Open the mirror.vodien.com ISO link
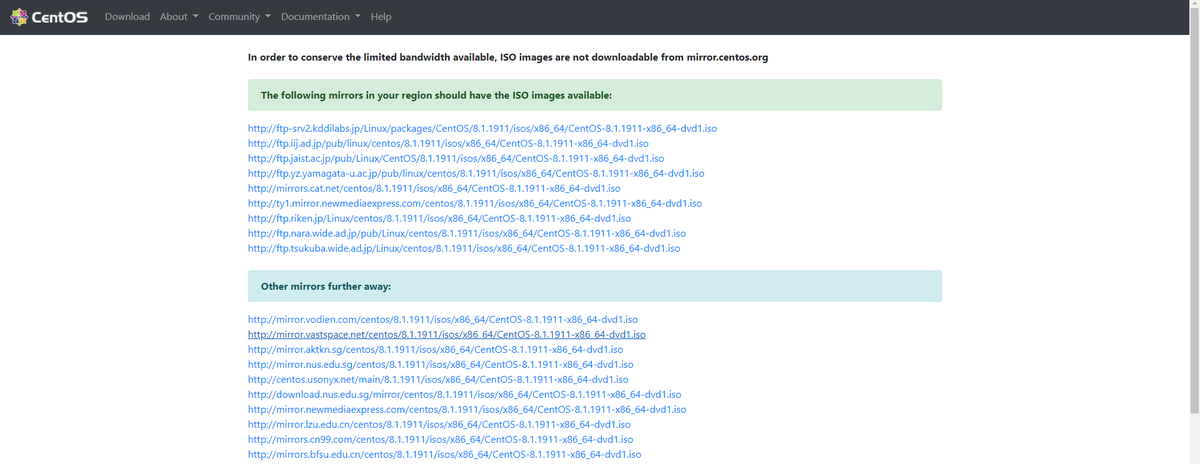The width and height of the screenshot is (1200, 464). 442,320
